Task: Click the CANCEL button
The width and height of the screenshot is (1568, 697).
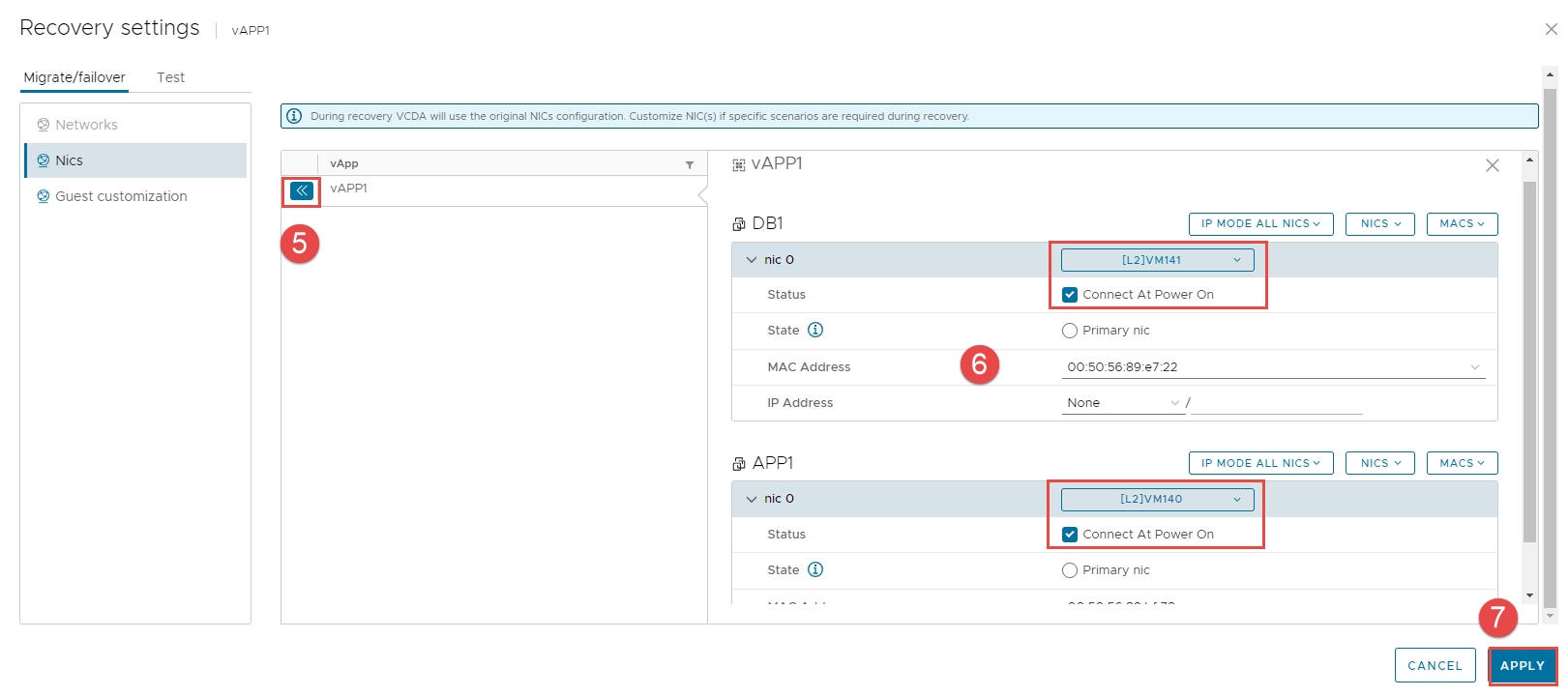Action: click(x=1435, y=666)
